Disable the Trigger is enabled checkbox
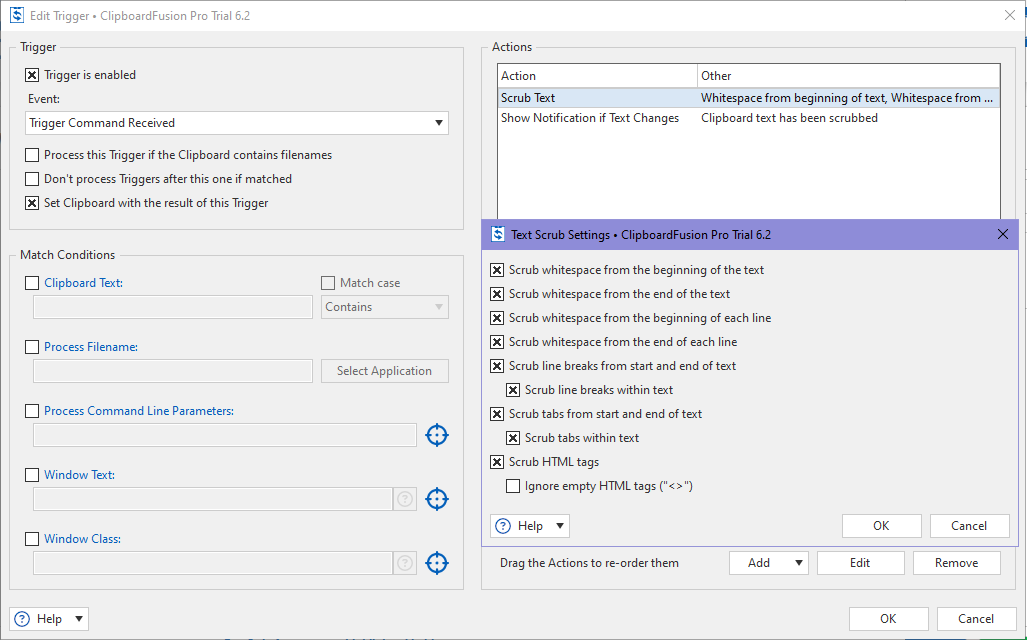This screenshot has width=1027, height=640. coord(32,75)
